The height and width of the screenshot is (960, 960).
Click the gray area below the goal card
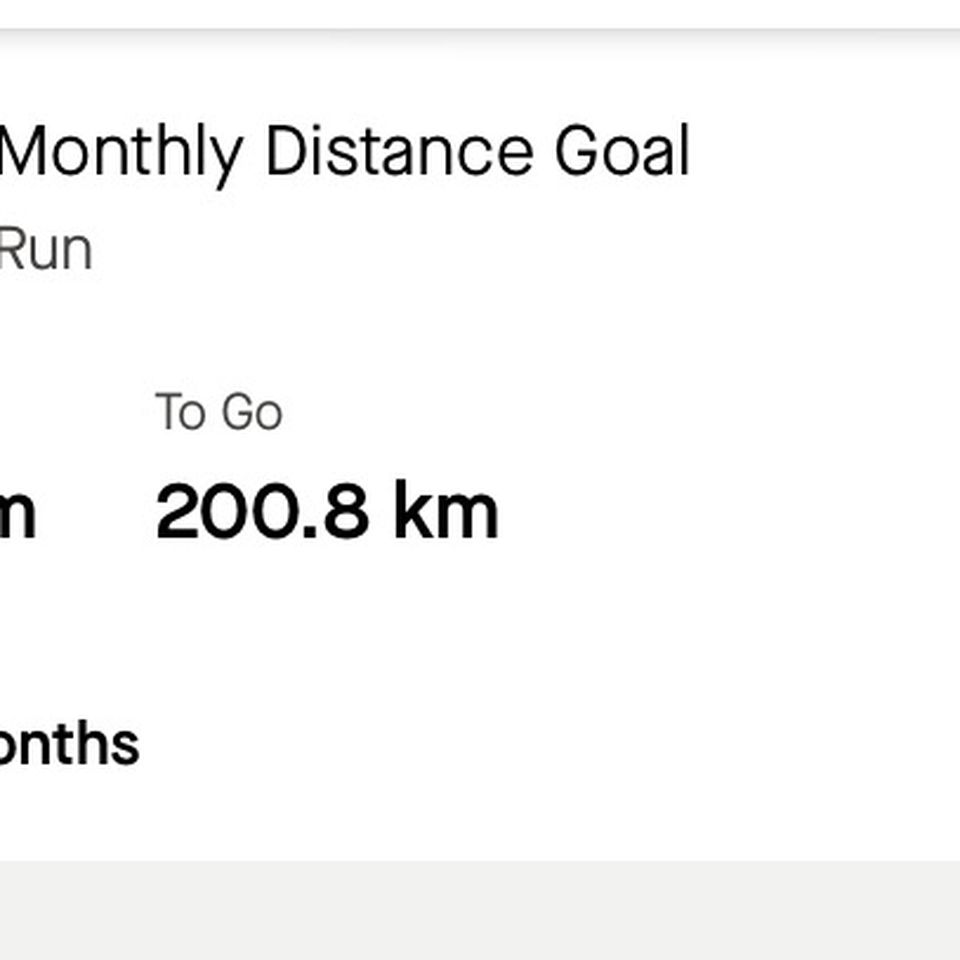tap(480, 910)
